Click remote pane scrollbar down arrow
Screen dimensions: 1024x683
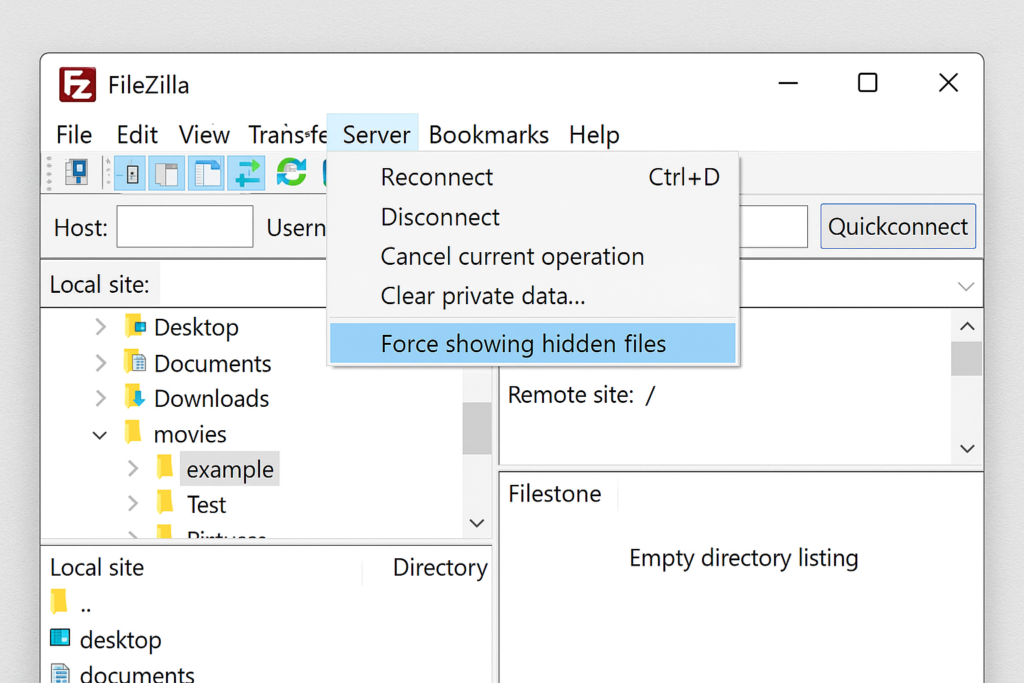[x=967, y=449]
